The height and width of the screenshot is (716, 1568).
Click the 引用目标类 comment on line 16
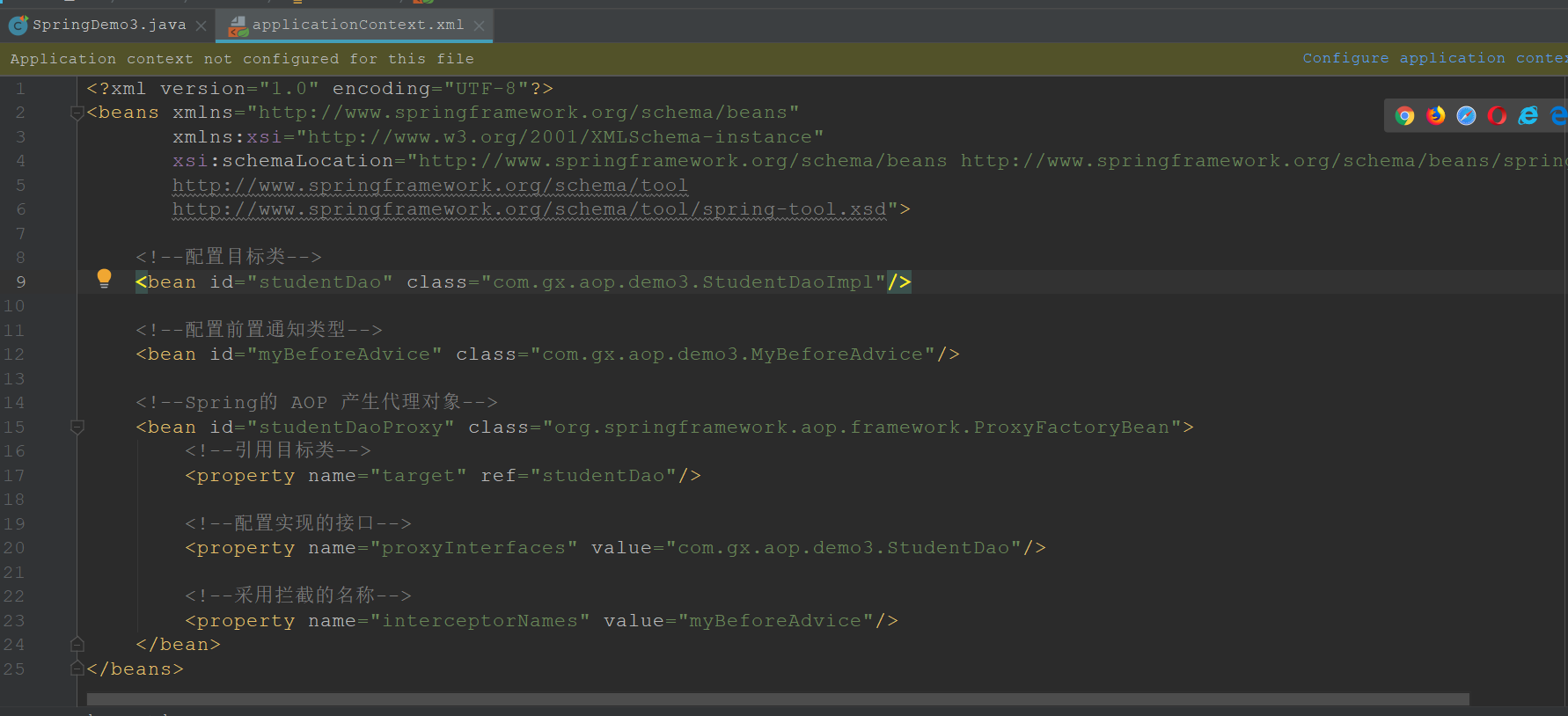pyautogui.click(x=277, y=450)
